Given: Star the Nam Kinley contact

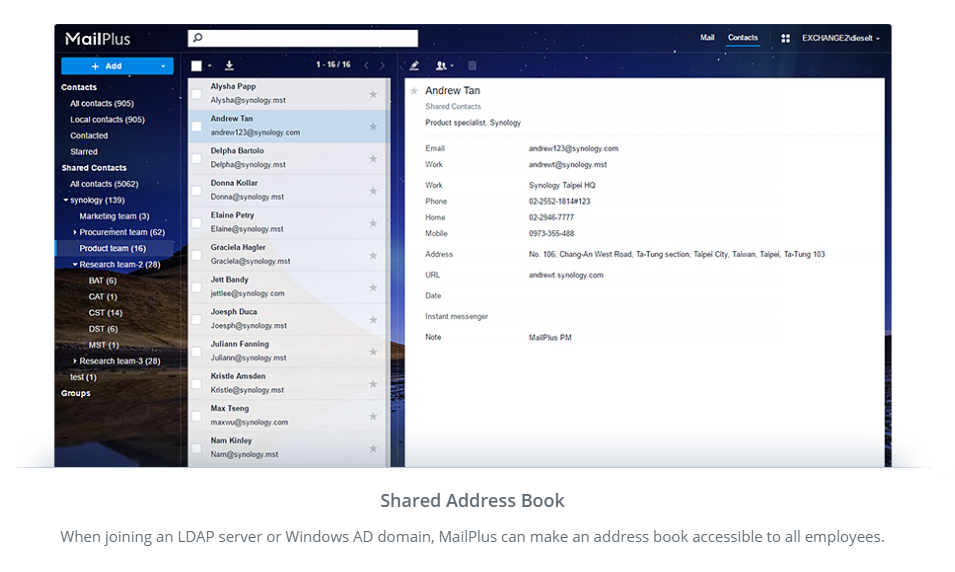Looking at the screenshot, I should coord(373,449).
